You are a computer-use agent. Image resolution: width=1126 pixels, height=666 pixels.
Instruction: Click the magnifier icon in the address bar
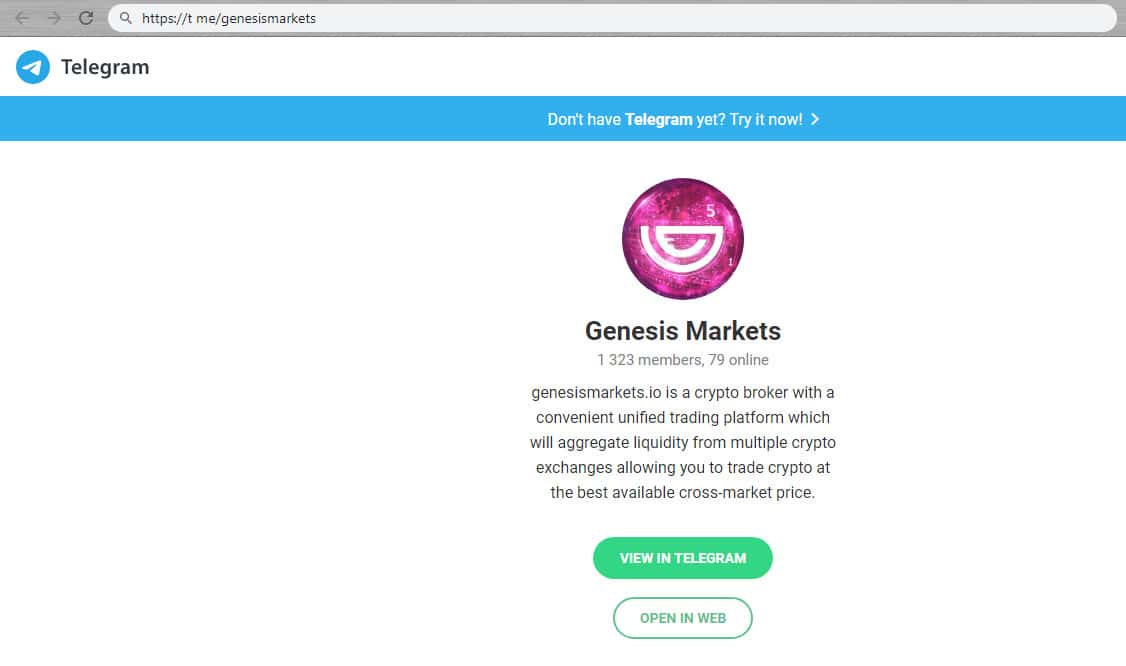125,18
